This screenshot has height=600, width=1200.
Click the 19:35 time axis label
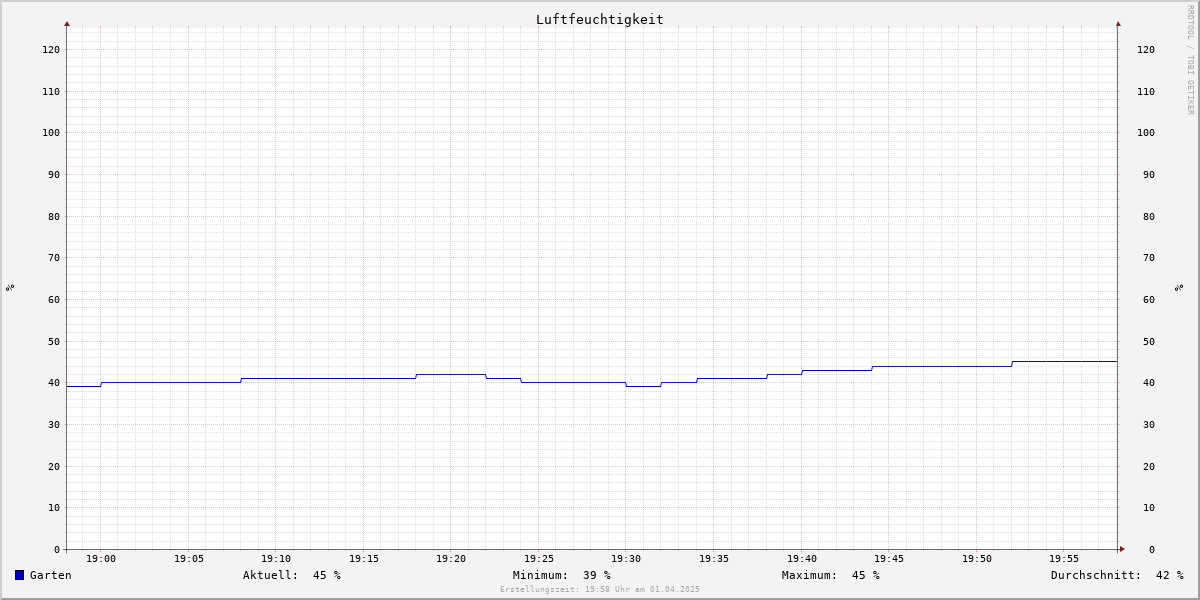click(714, 559)
